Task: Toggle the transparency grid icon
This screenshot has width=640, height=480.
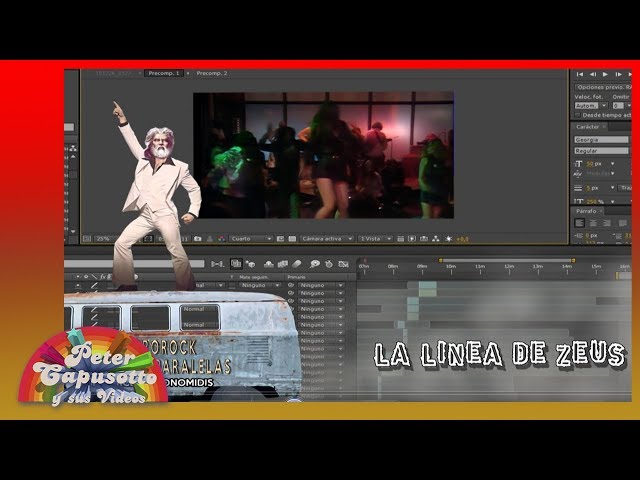Action: [292, 239]
